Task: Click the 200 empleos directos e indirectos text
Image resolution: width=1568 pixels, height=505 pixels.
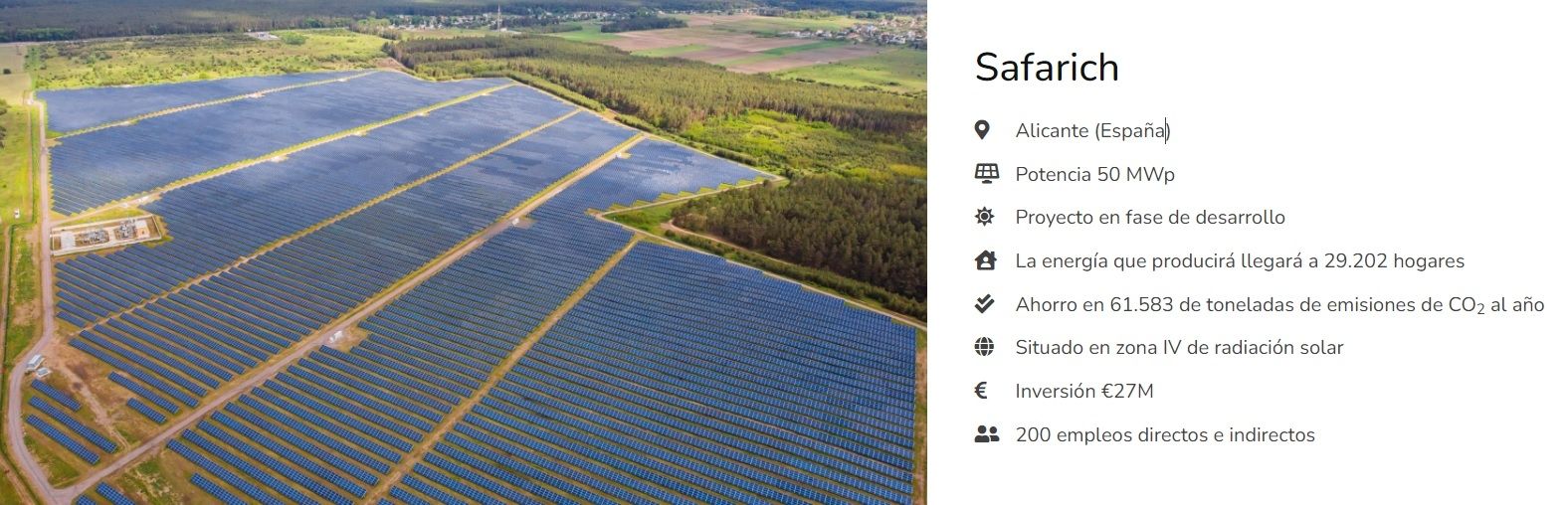Action: 1165,435
